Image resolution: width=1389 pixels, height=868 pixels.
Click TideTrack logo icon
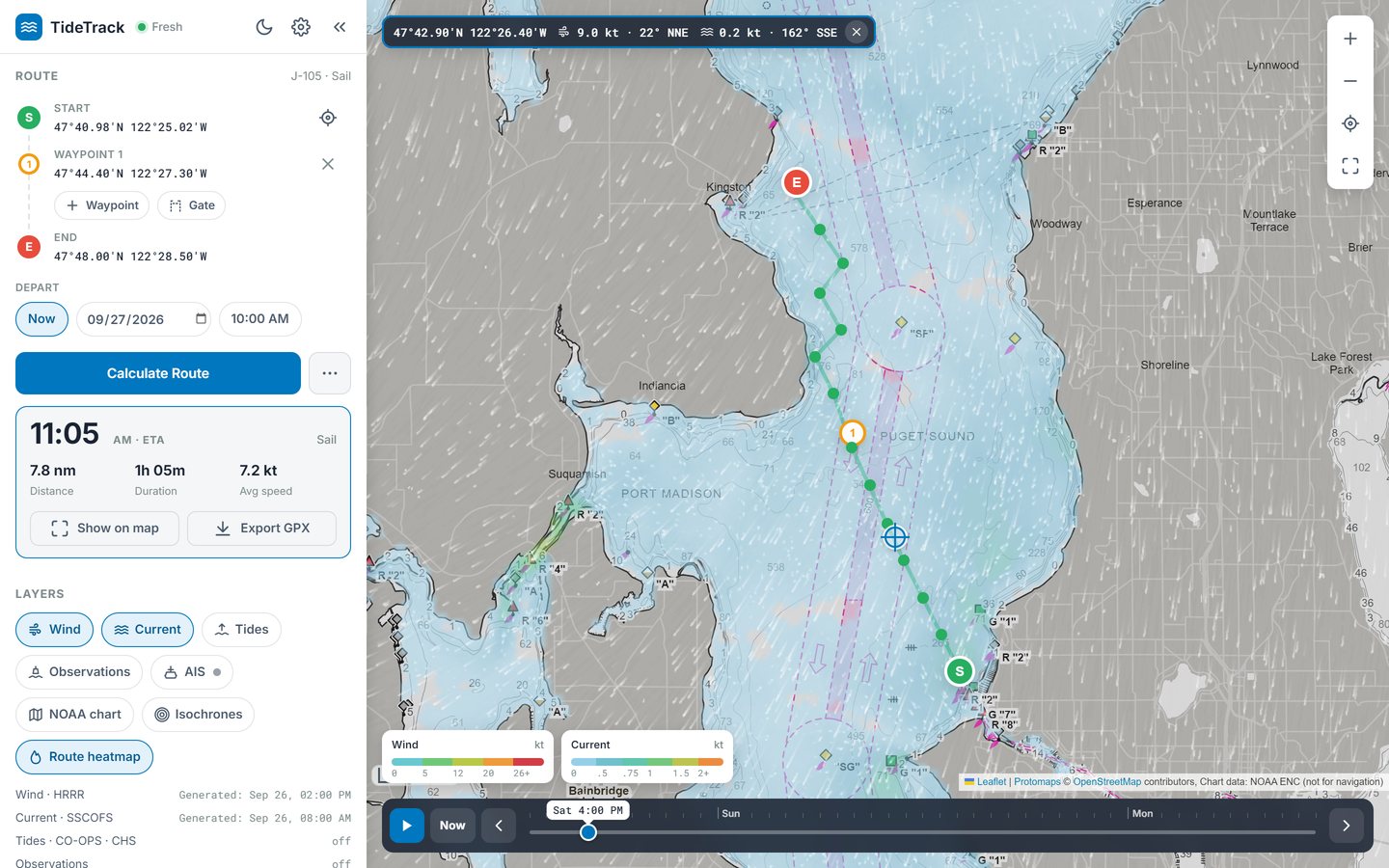point(29,27)
